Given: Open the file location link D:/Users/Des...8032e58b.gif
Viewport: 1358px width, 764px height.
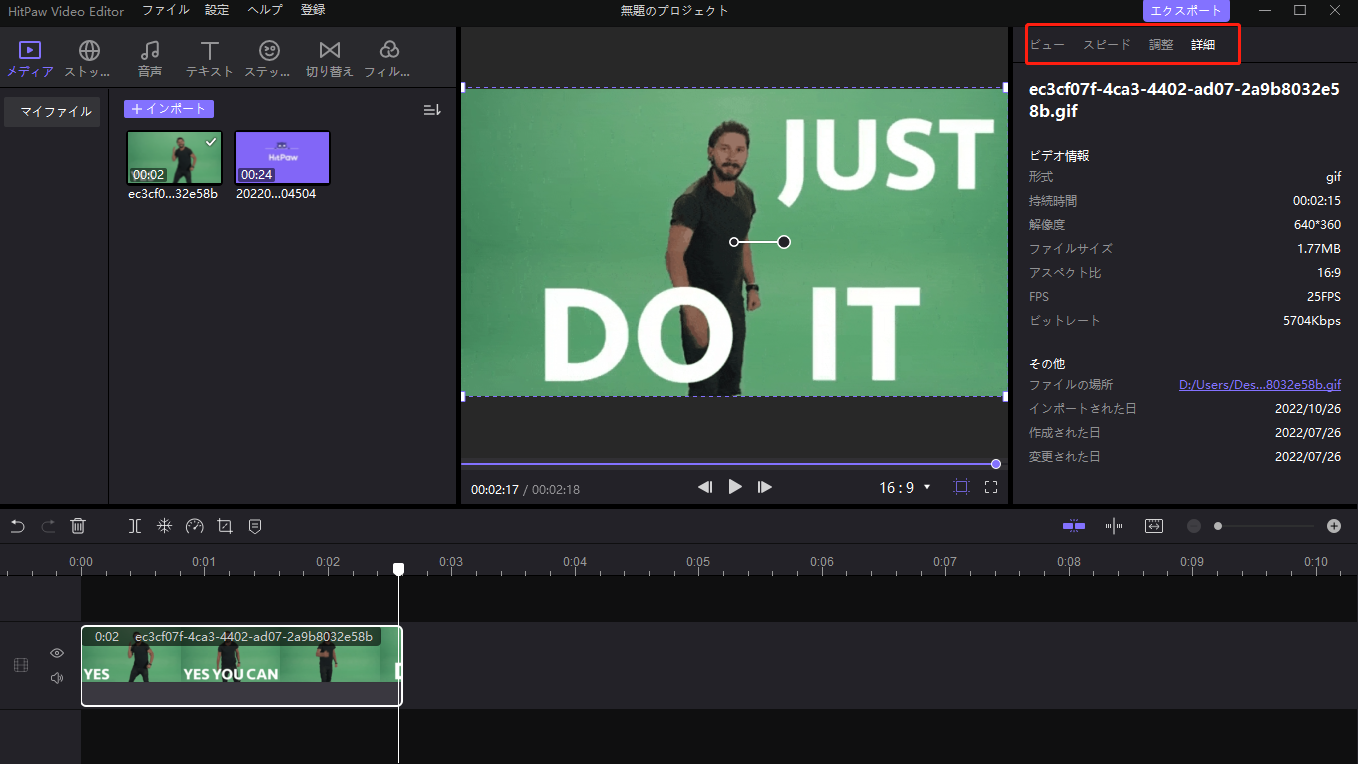Looking at the screenshot, I should coord(1259,385).
